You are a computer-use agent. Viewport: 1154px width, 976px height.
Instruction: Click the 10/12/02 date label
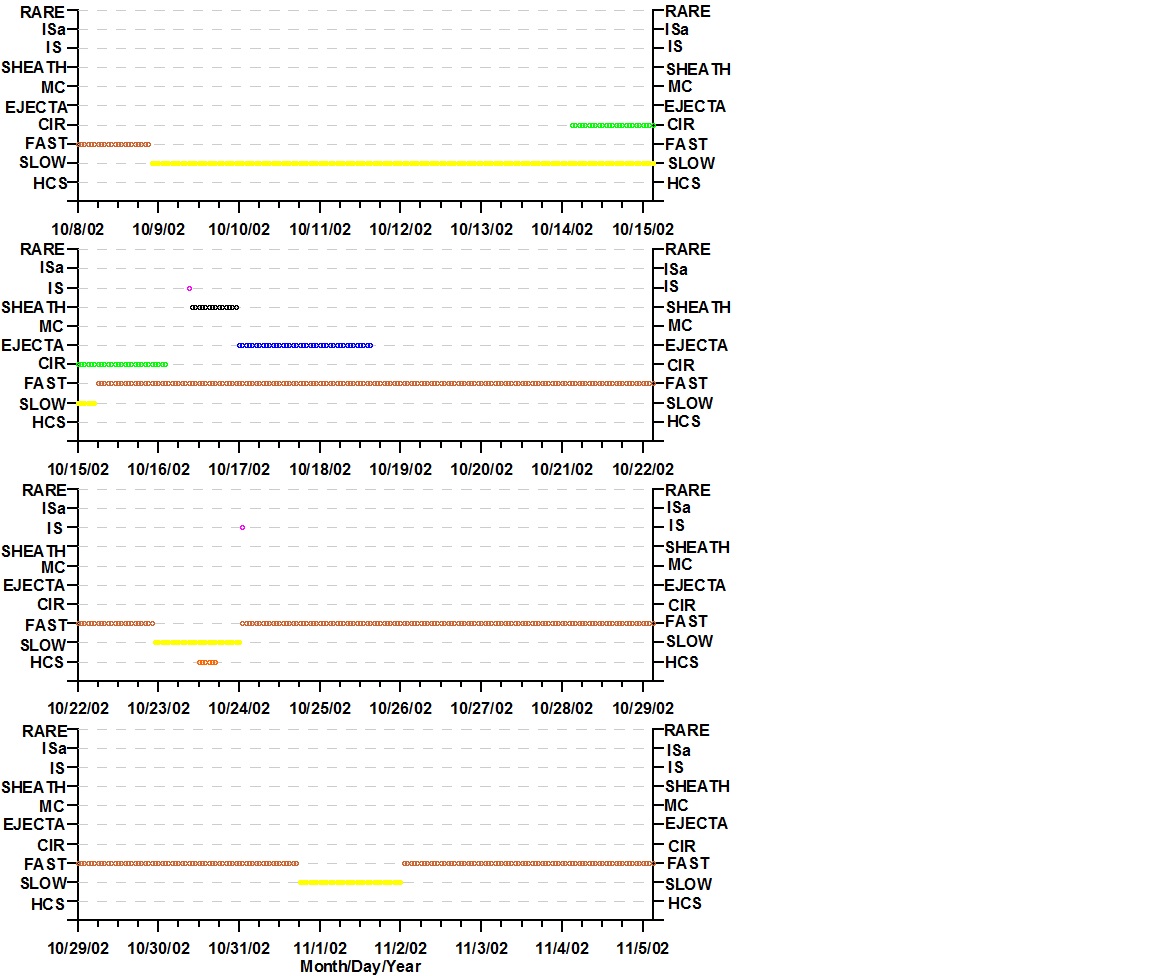[x=400, y=229]
